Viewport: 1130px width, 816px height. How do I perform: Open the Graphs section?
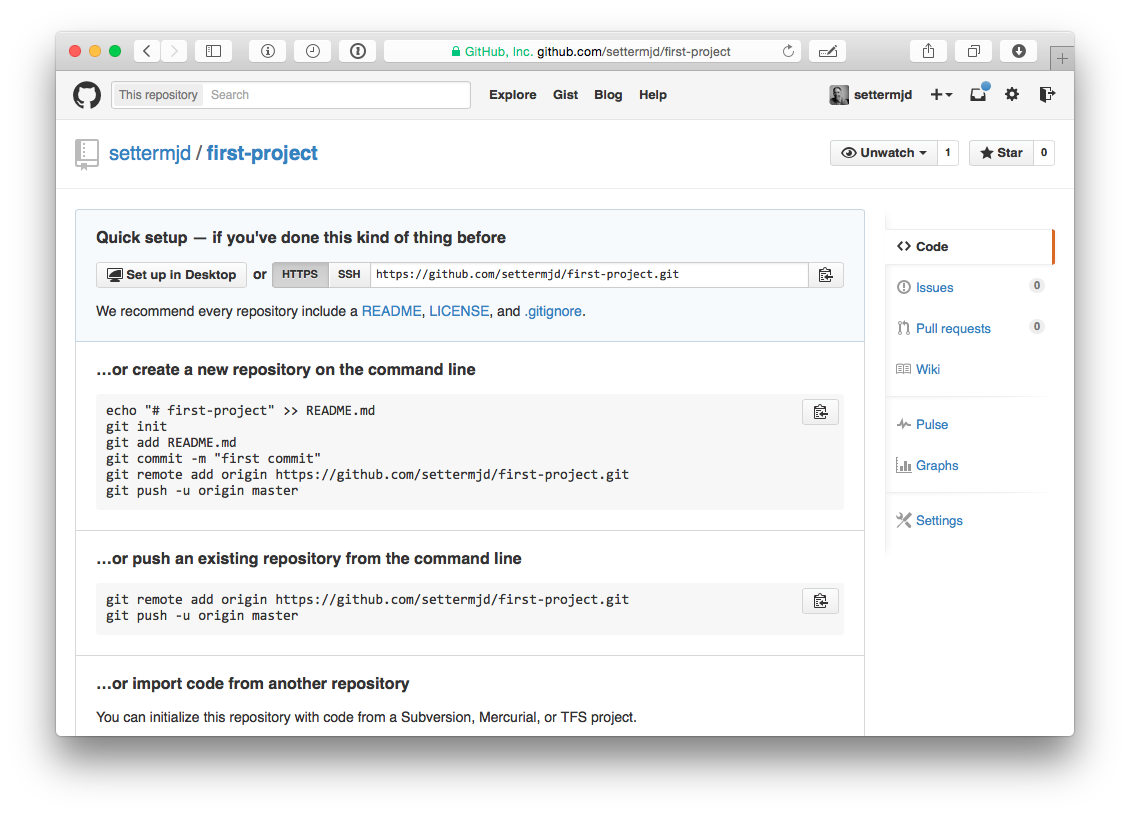pyautogui.click(x=935, y=465)
